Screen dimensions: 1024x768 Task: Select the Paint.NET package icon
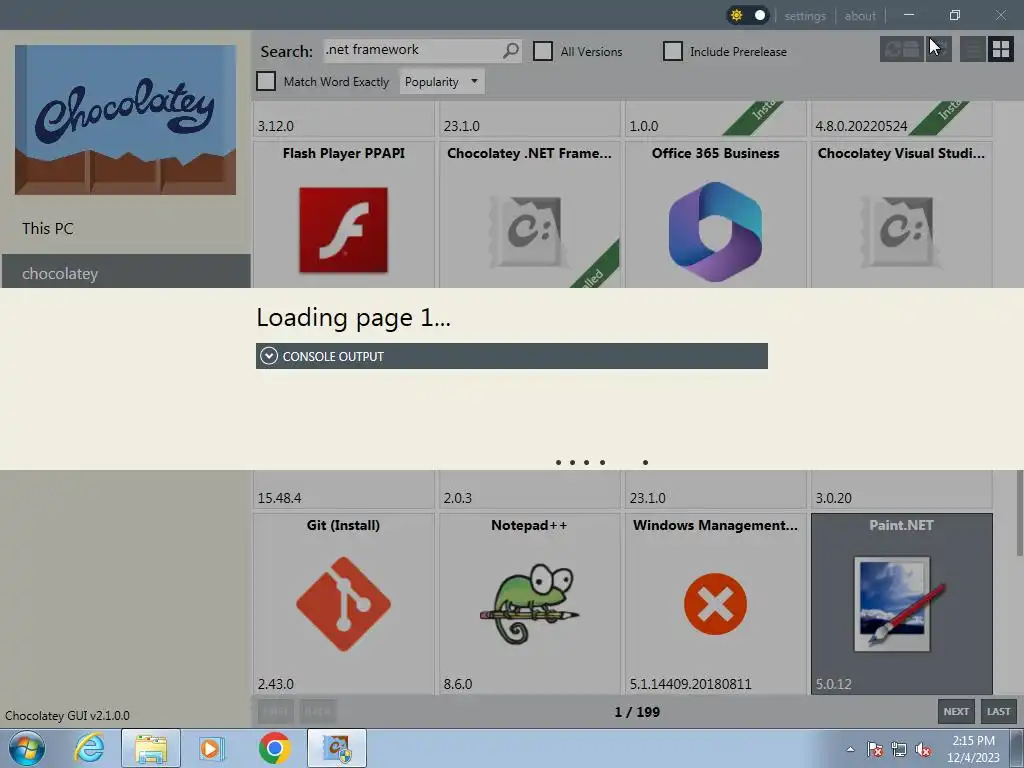tap(901, 604)
